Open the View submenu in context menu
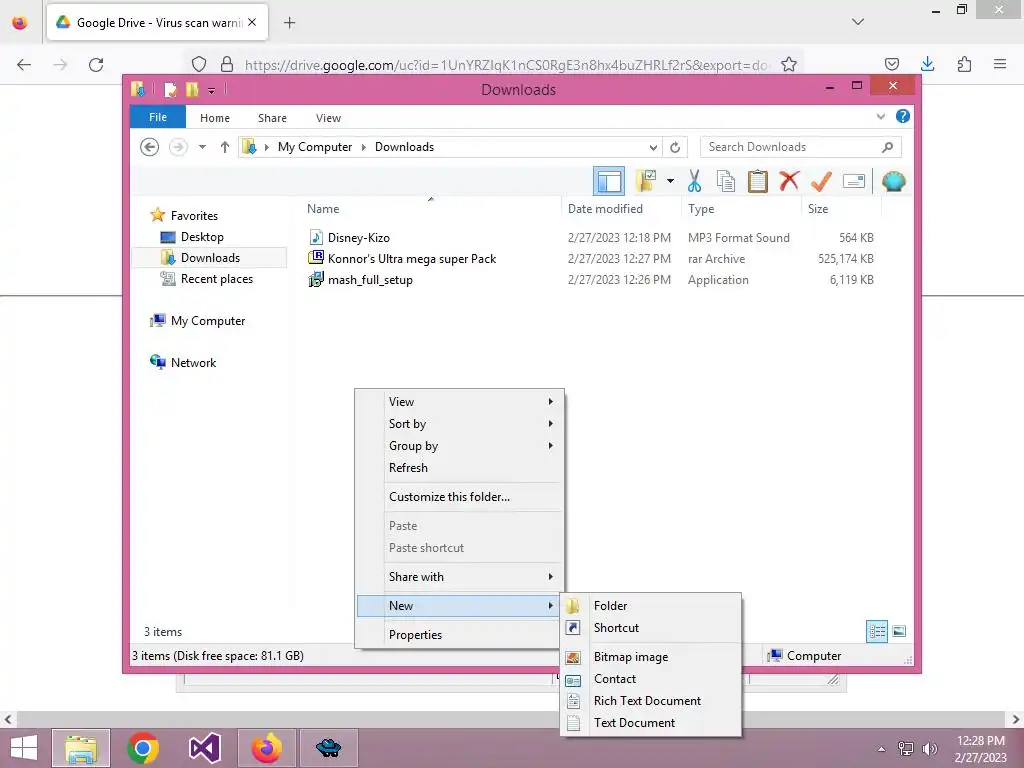 (459, 402)
